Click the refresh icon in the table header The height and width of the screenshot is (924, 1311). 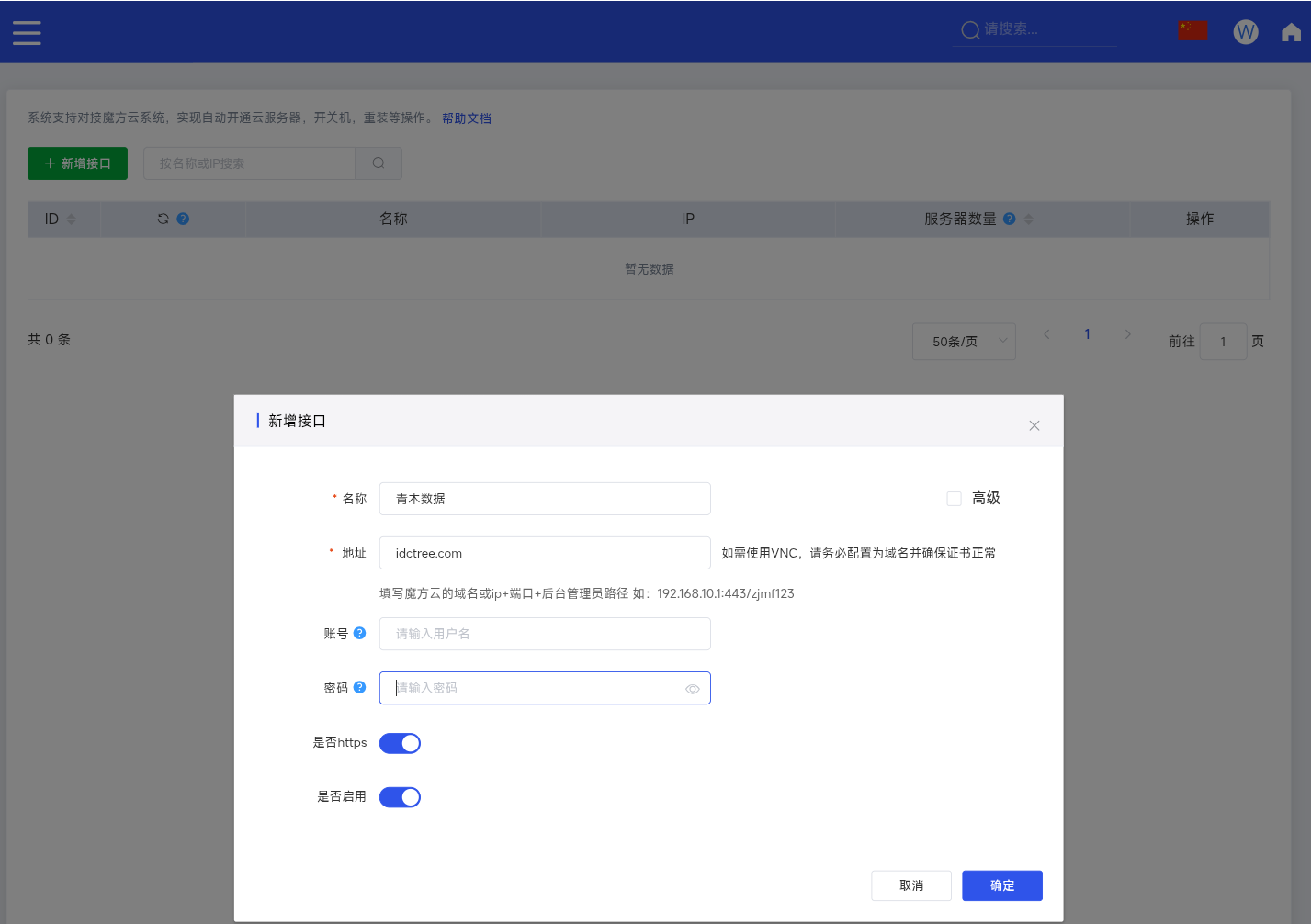pyautogui.click(x=163, y=219)
